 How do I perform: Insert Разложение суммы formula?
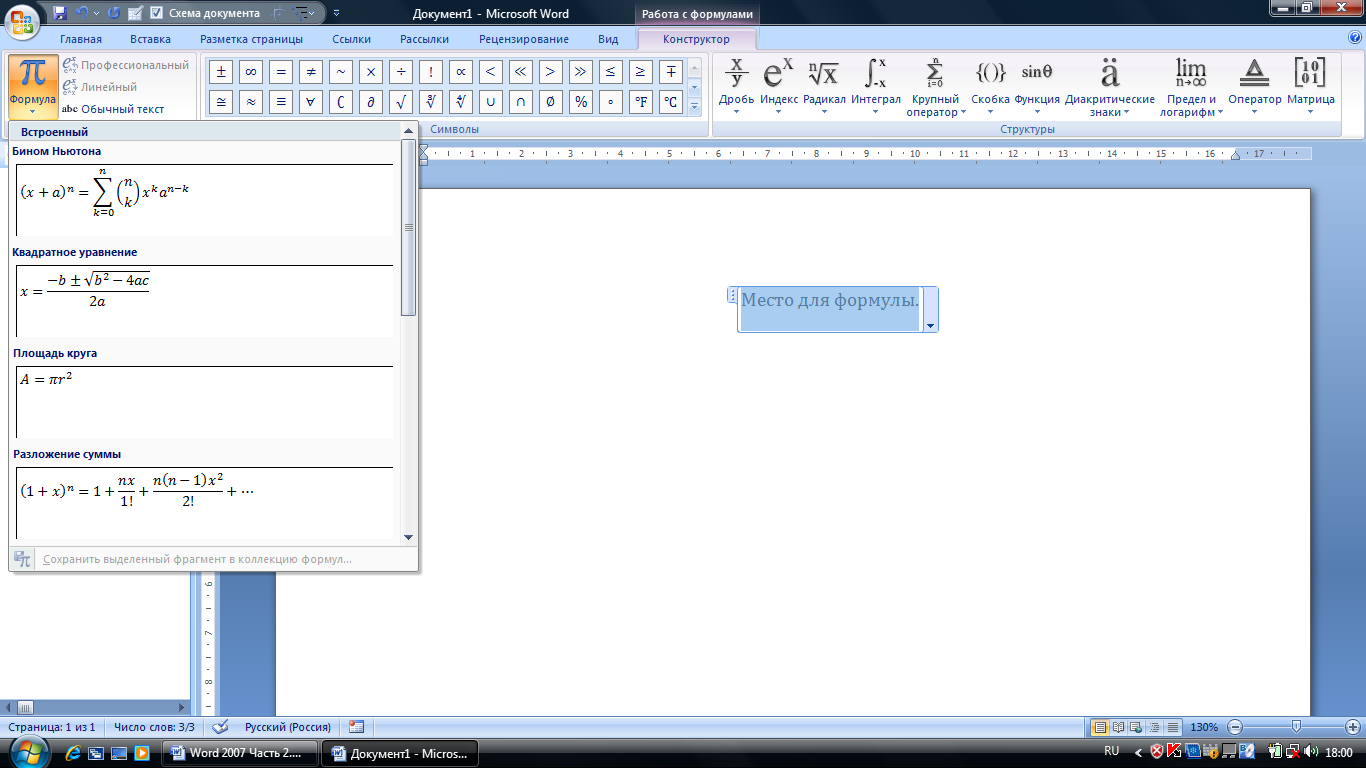(x=205, y=502)
